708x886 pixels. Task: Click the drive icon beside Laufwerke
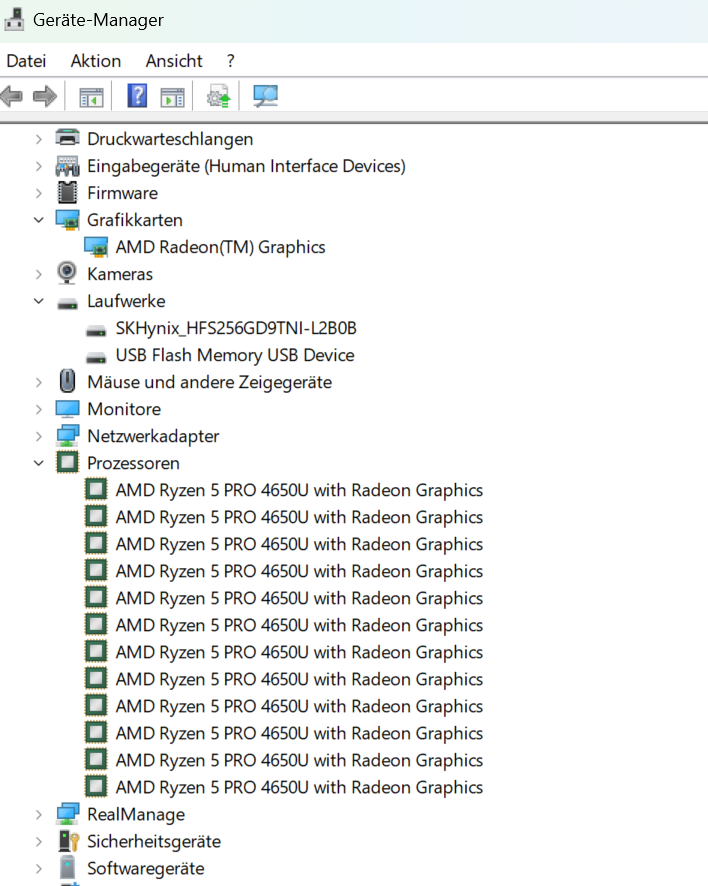pyautogui.click(x=67, y=303)
